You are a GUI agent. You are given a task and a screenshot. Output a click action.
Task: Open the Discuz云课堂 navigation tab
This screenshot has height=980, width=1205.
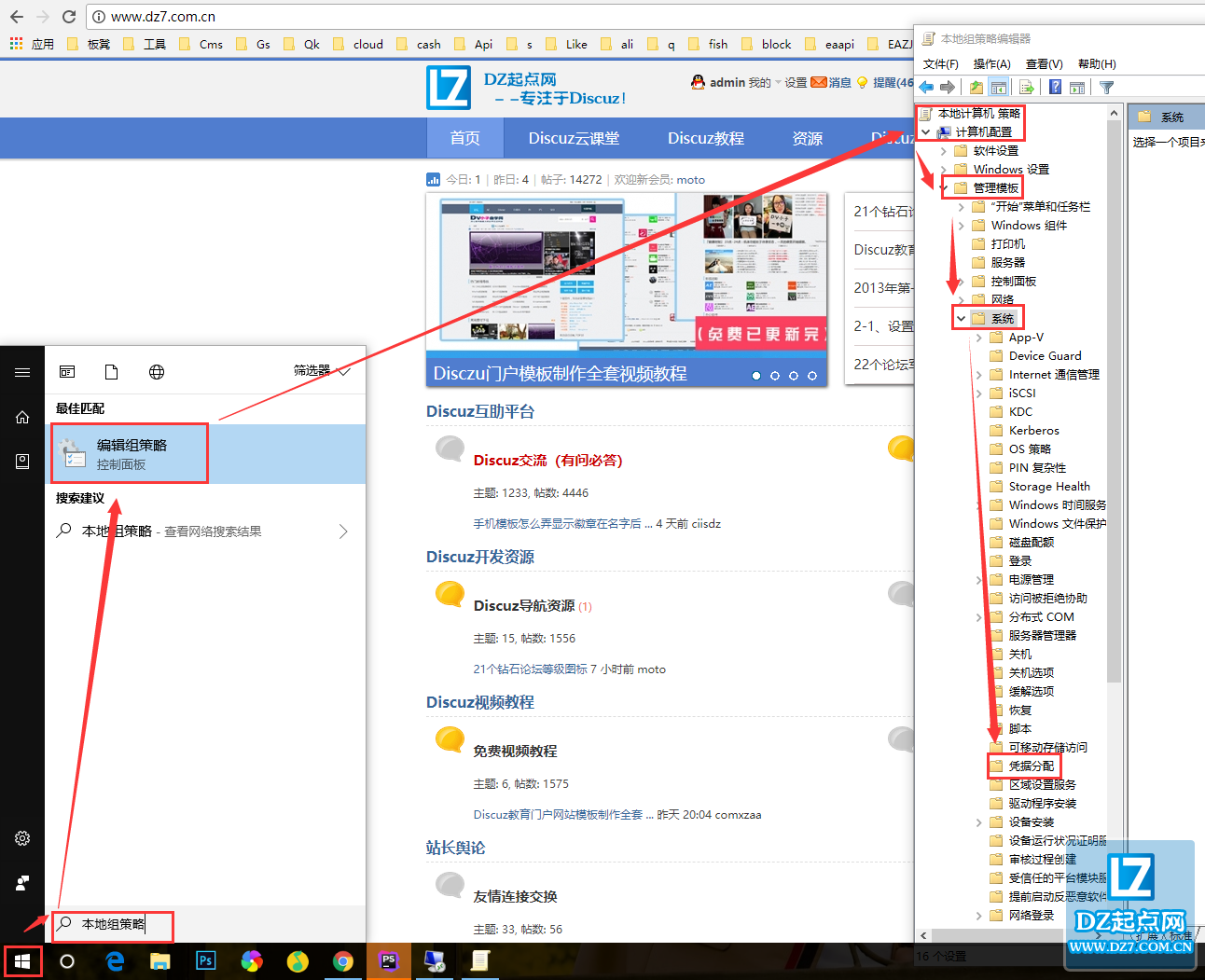pyautogui.click(x=574, y=138)
